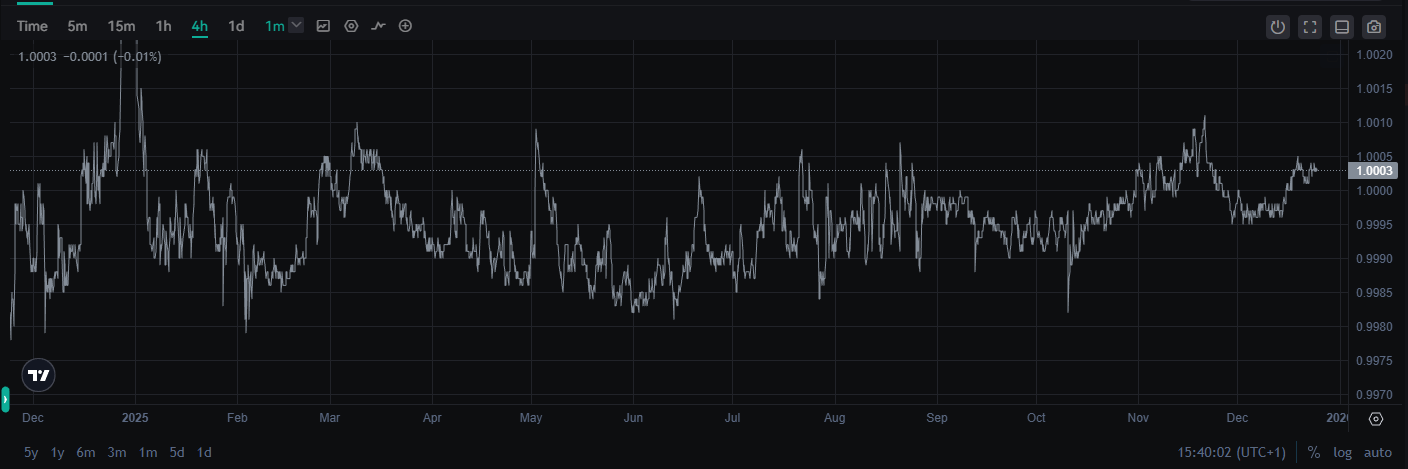Click the circled plus add icon

tap(405, 26)
